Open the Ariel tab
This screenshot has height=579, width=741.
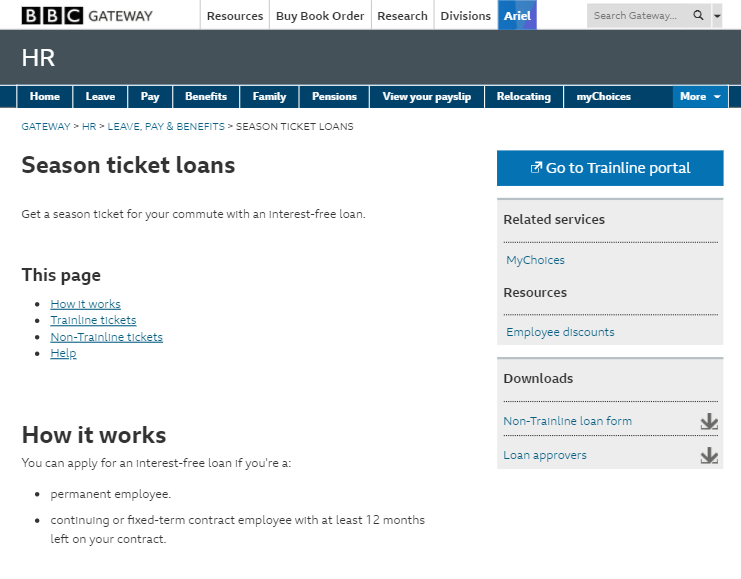(517, 16)
